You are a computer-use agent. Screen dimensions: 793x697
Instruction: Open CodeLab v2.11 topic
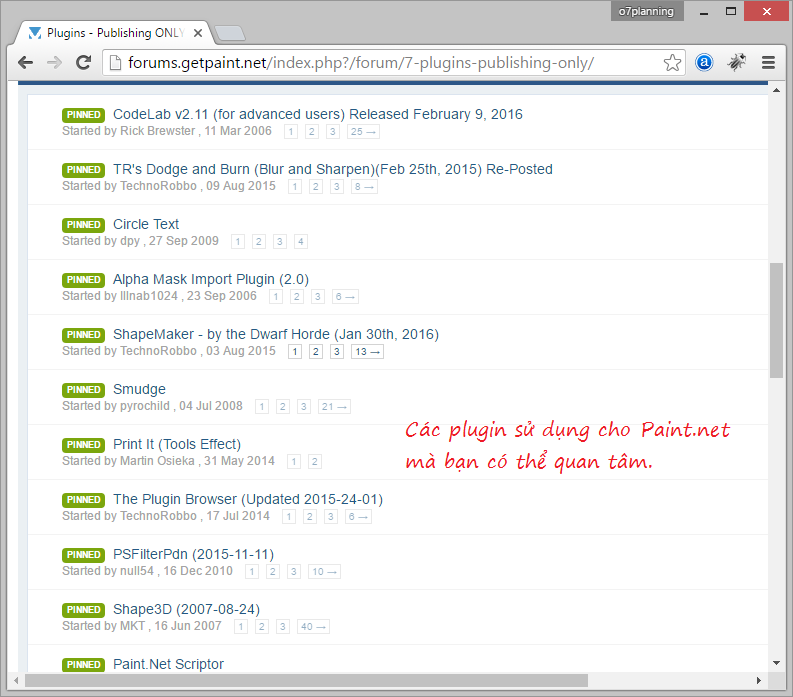coord(318,114)
